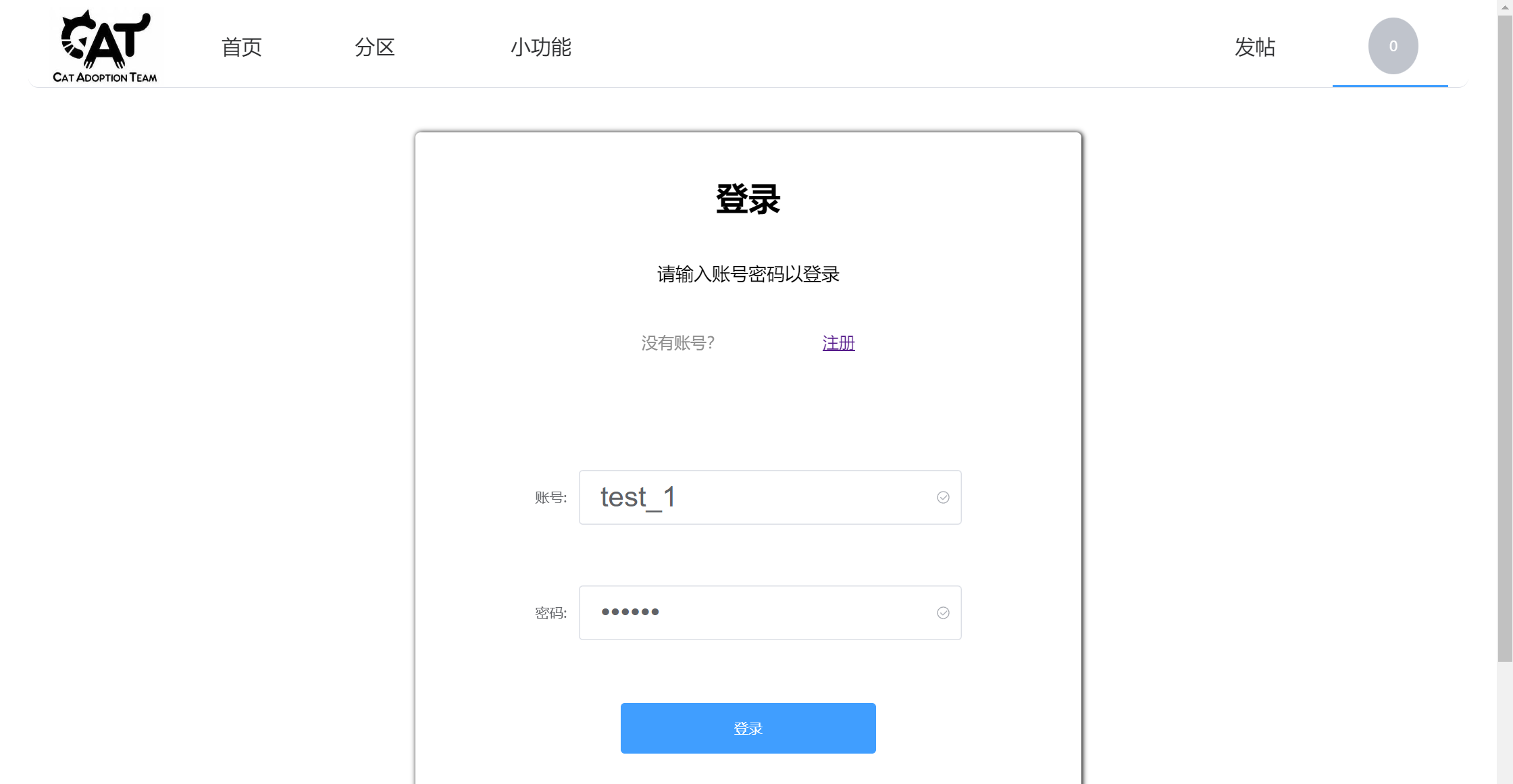The image size is (1513, 784).
Task: Expand the 小功能 menu
Action: coord(540,47)
